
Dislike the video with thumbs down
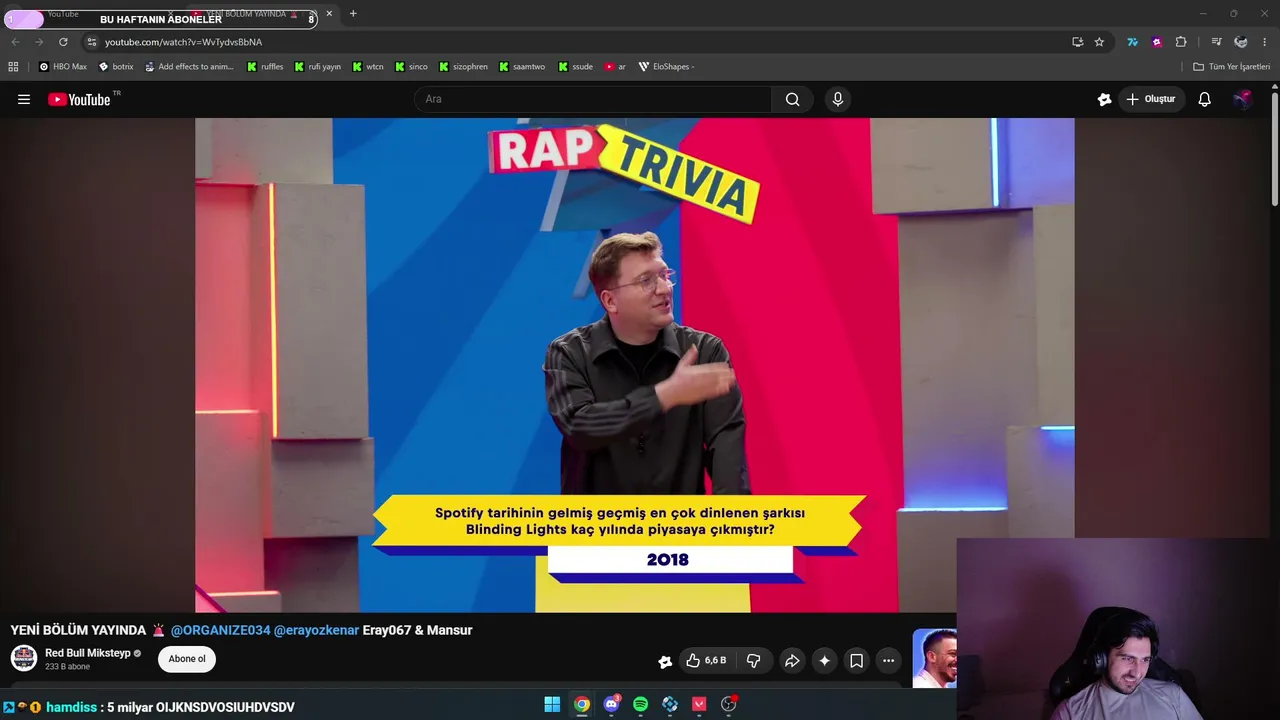(754, 661)
